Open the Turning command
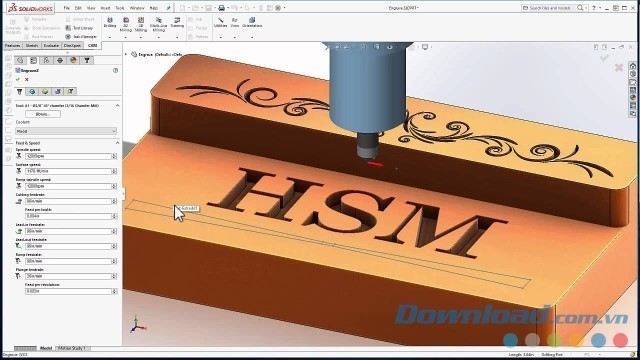 click(177, 22)
